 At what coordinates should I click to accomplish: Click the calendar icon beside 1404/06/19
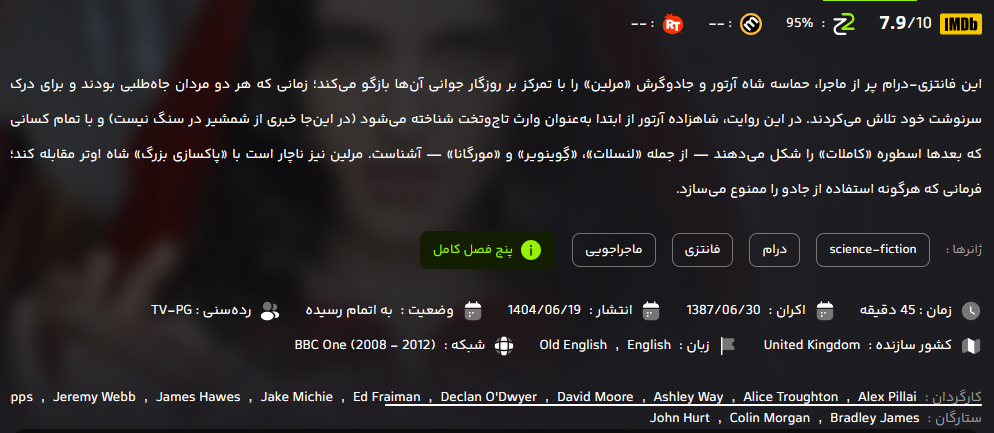tap(651, 311)
